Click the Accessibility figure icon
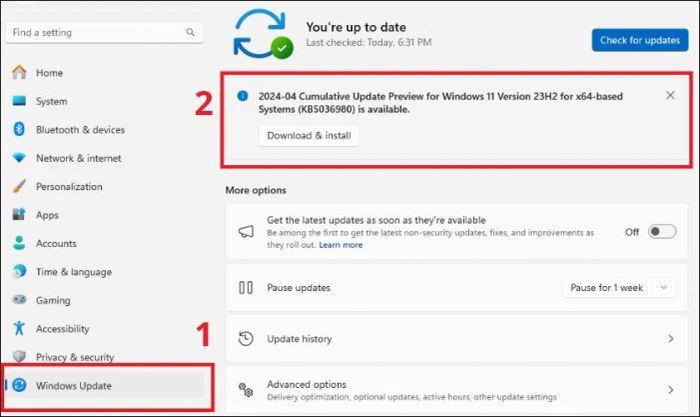The image size is (700, 417). pyautogui.click(x=19, y=328)
